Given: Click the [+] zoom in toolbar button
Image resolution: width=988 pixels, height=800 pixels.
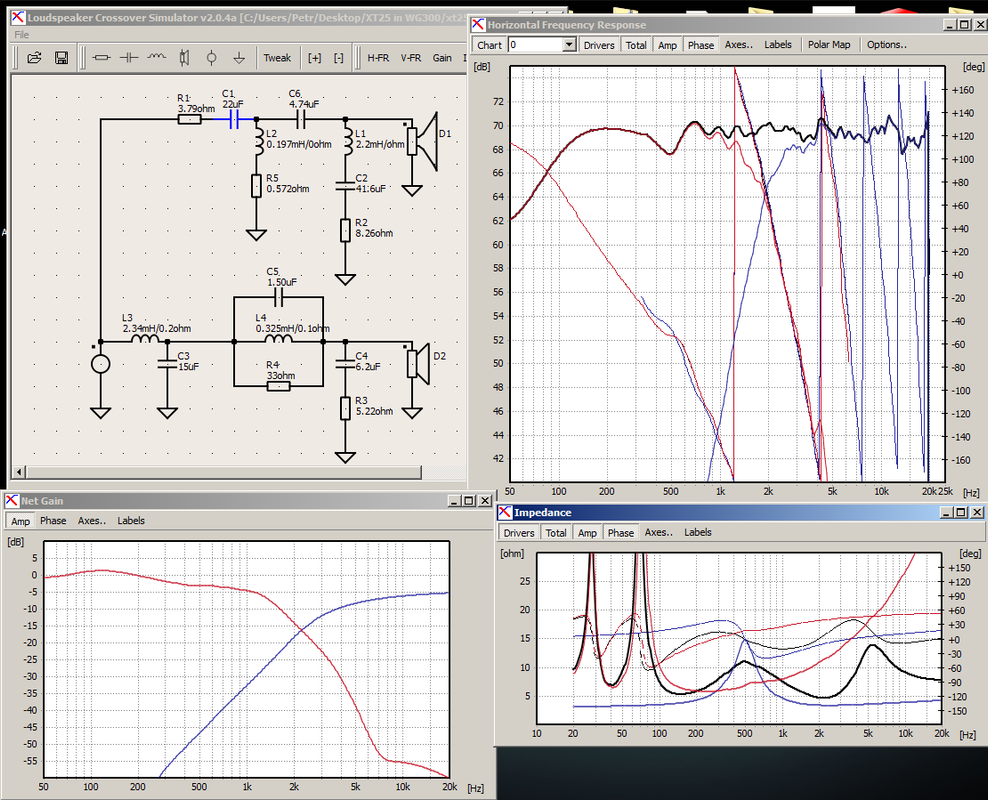Looking at the screenshot, I should tap(314, 58).
